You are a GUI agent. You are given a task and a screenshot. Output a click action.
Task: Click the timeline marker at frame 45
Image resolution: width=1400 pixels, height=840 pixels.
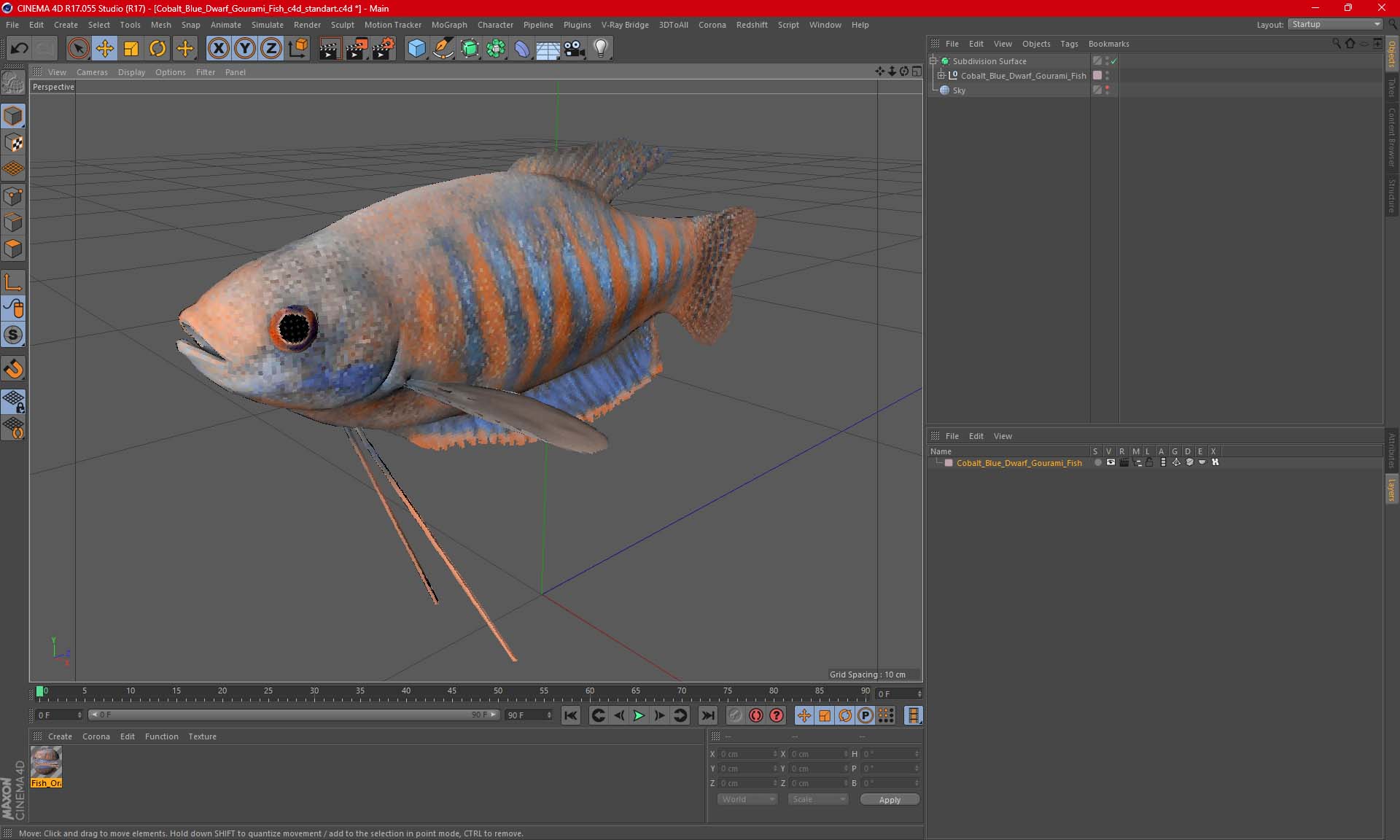pyautogui.click(x=452, y=693)
